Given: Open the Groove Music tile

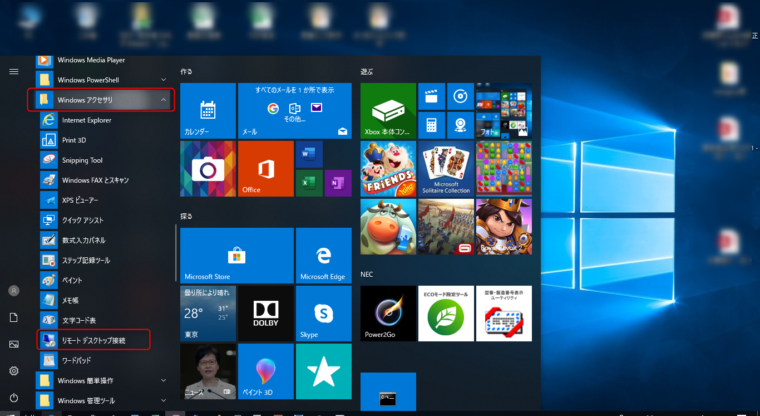Looking at the screenshot, I should pyautogui.click(x=460, y=96).
